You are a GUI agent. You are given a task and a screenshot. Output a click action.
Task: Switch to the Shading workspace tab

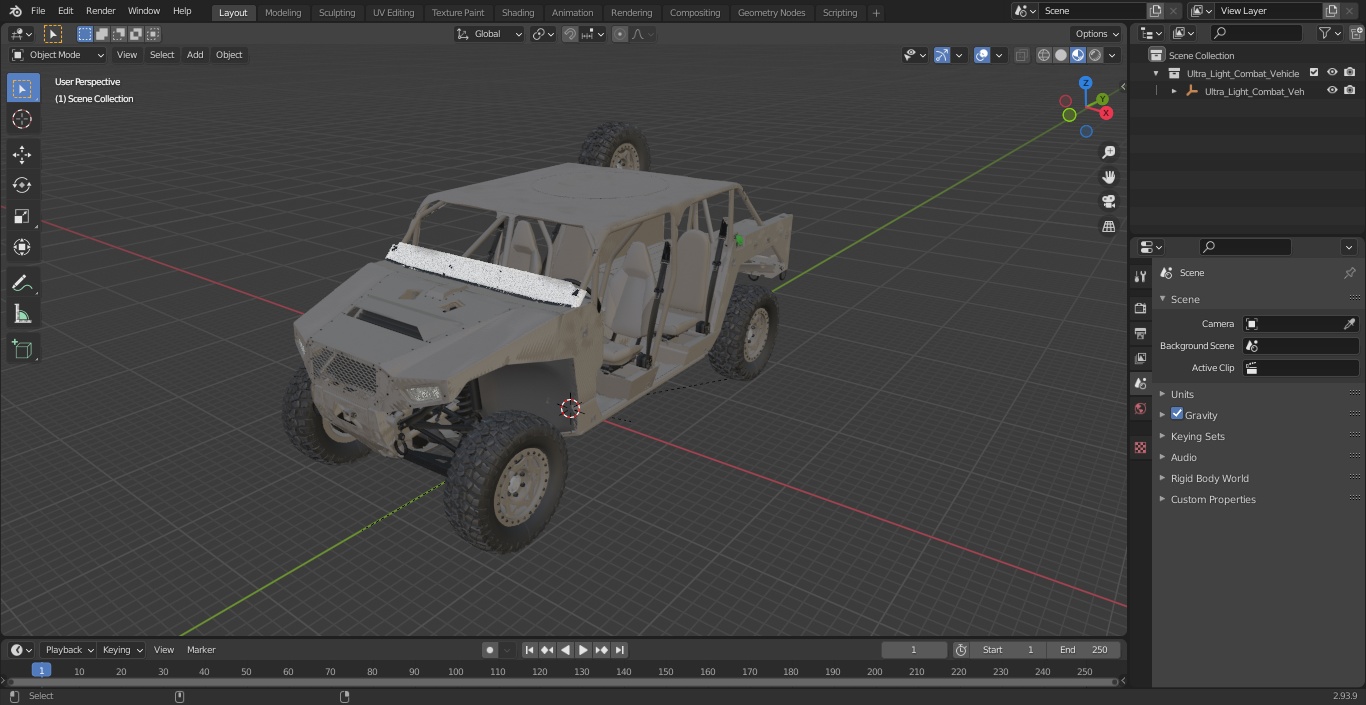click(x=518, y=12)
